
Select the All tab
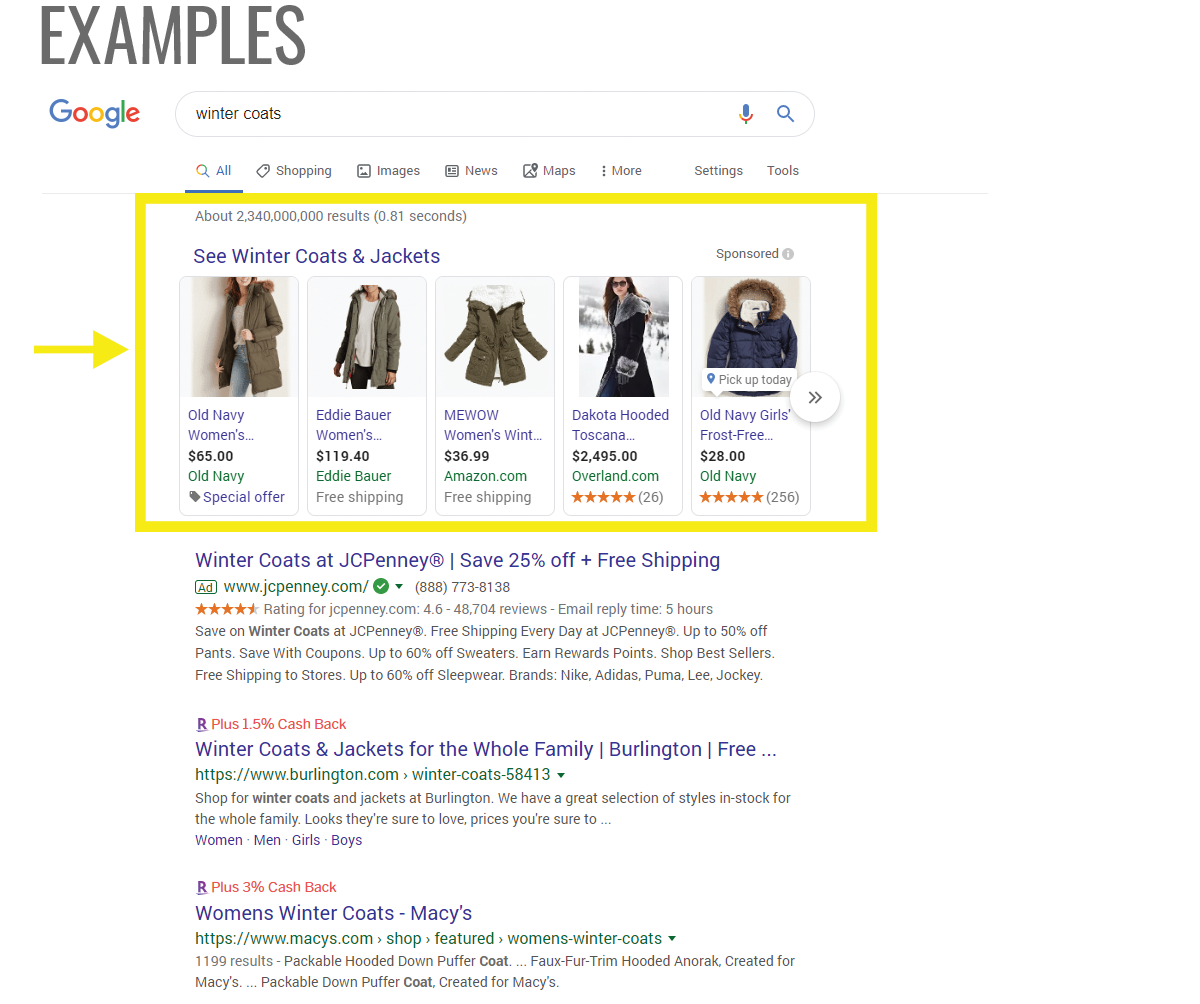click(214, 171)
